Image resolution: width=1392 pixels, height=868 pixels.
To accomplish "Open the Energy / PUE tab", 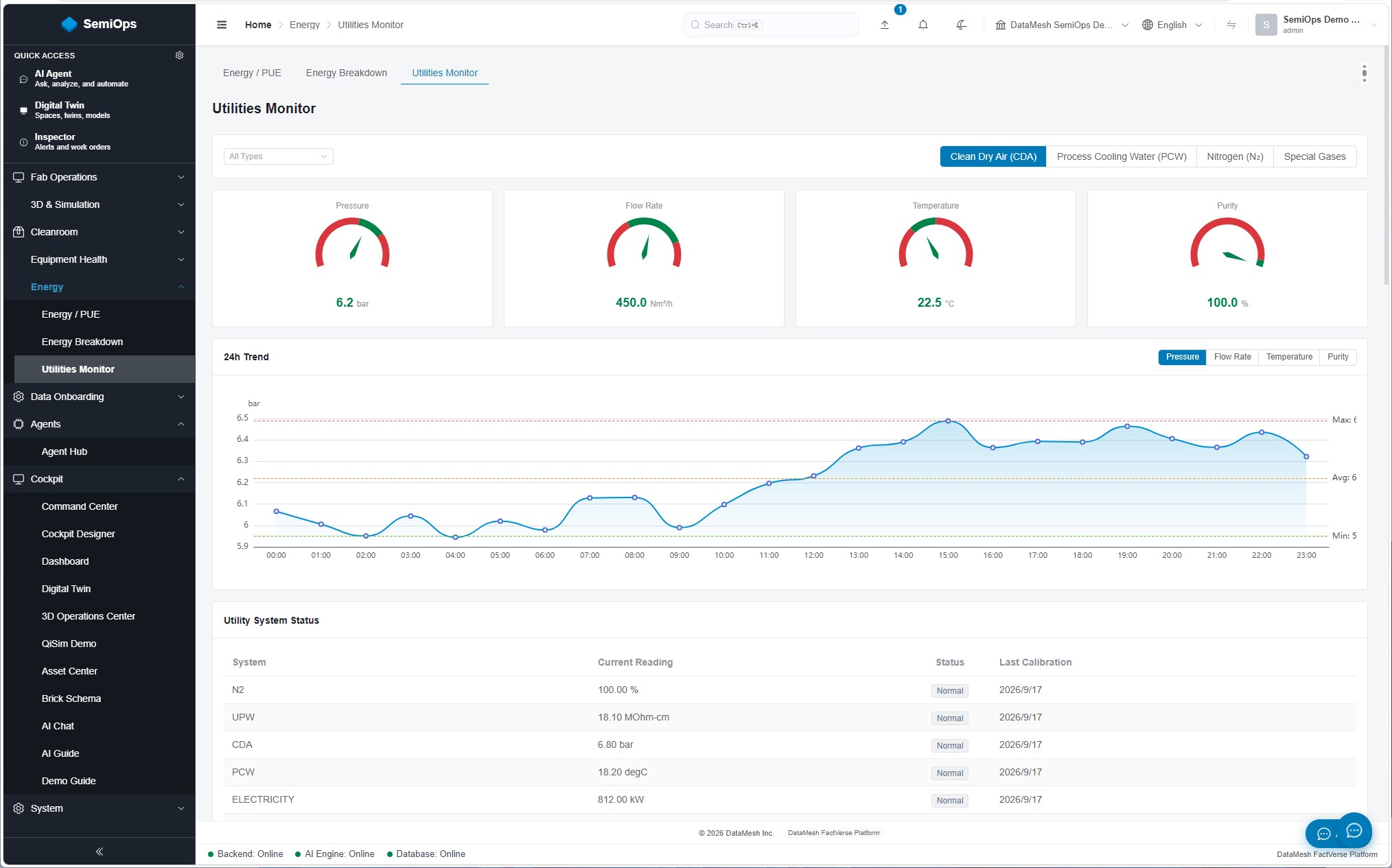I will tap(252, 73).
